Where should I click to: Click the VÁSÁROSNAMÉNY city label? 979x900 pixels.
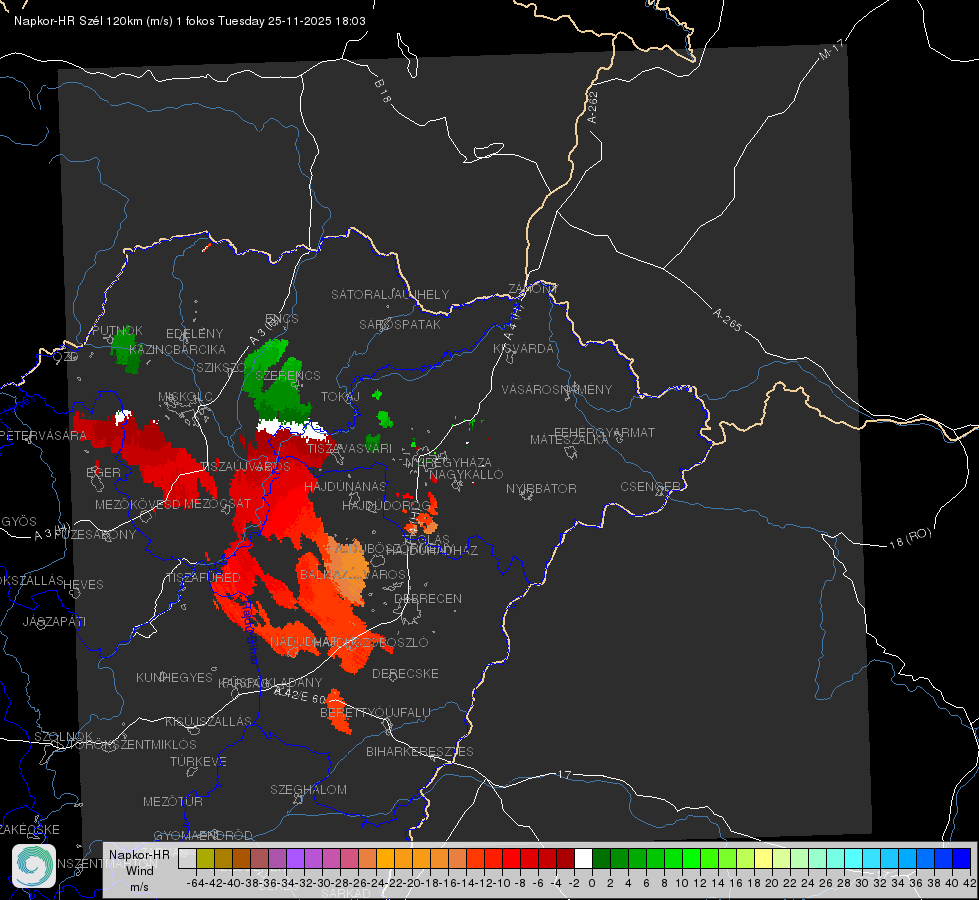[557, 389]
